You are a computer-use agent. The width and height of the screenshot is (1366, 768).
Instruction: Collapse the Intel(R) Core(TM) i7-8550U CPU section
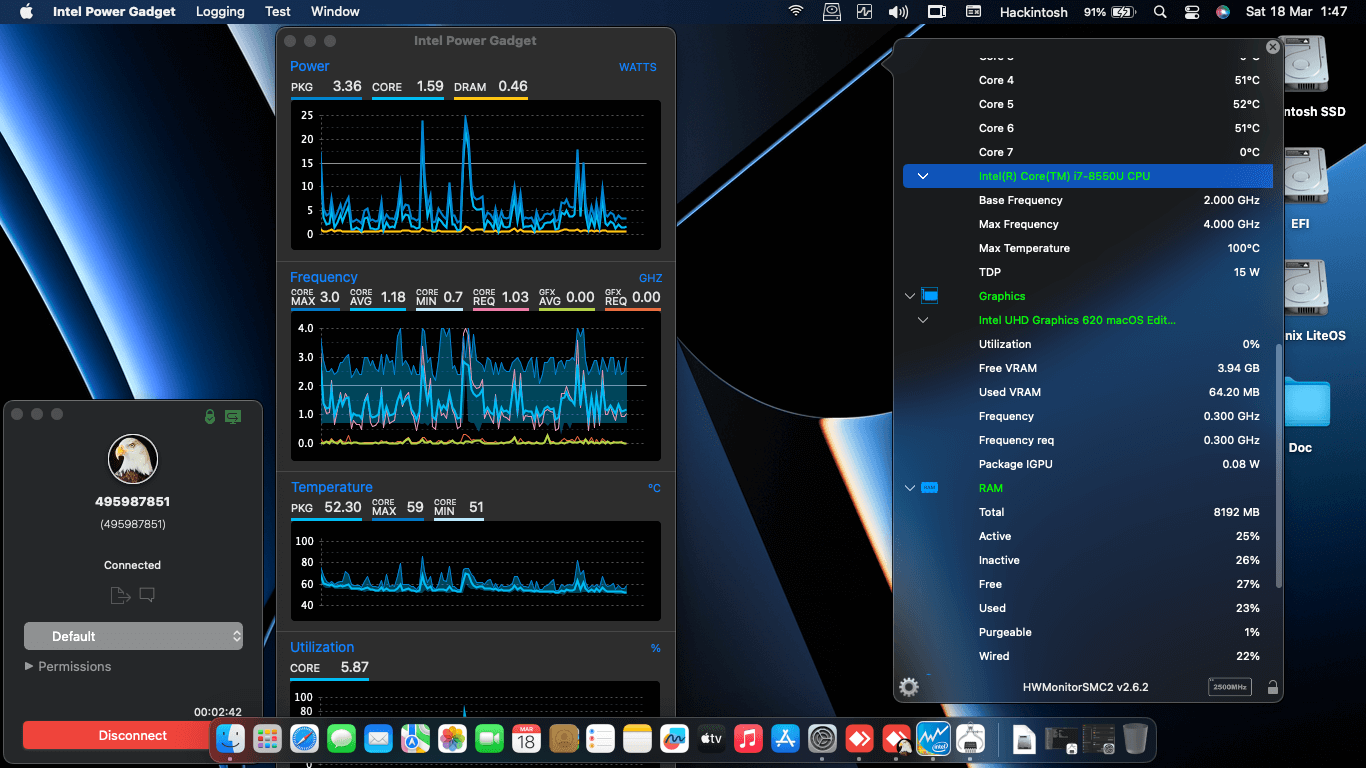tap(923, 176)
